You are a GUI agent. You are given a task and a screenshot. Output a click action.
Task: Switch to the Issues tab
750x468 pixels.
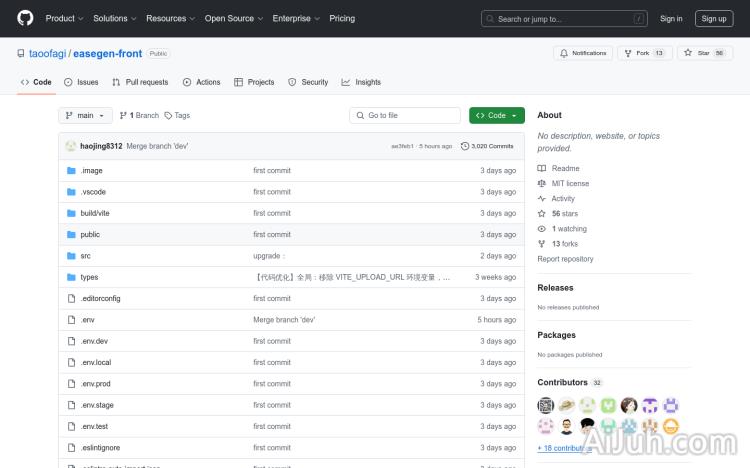[81, 82]
